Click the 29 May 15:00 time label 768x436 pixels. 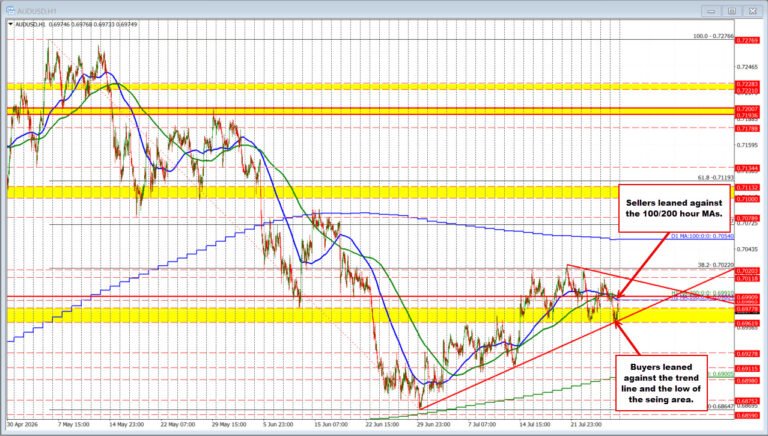pos(229,424)
